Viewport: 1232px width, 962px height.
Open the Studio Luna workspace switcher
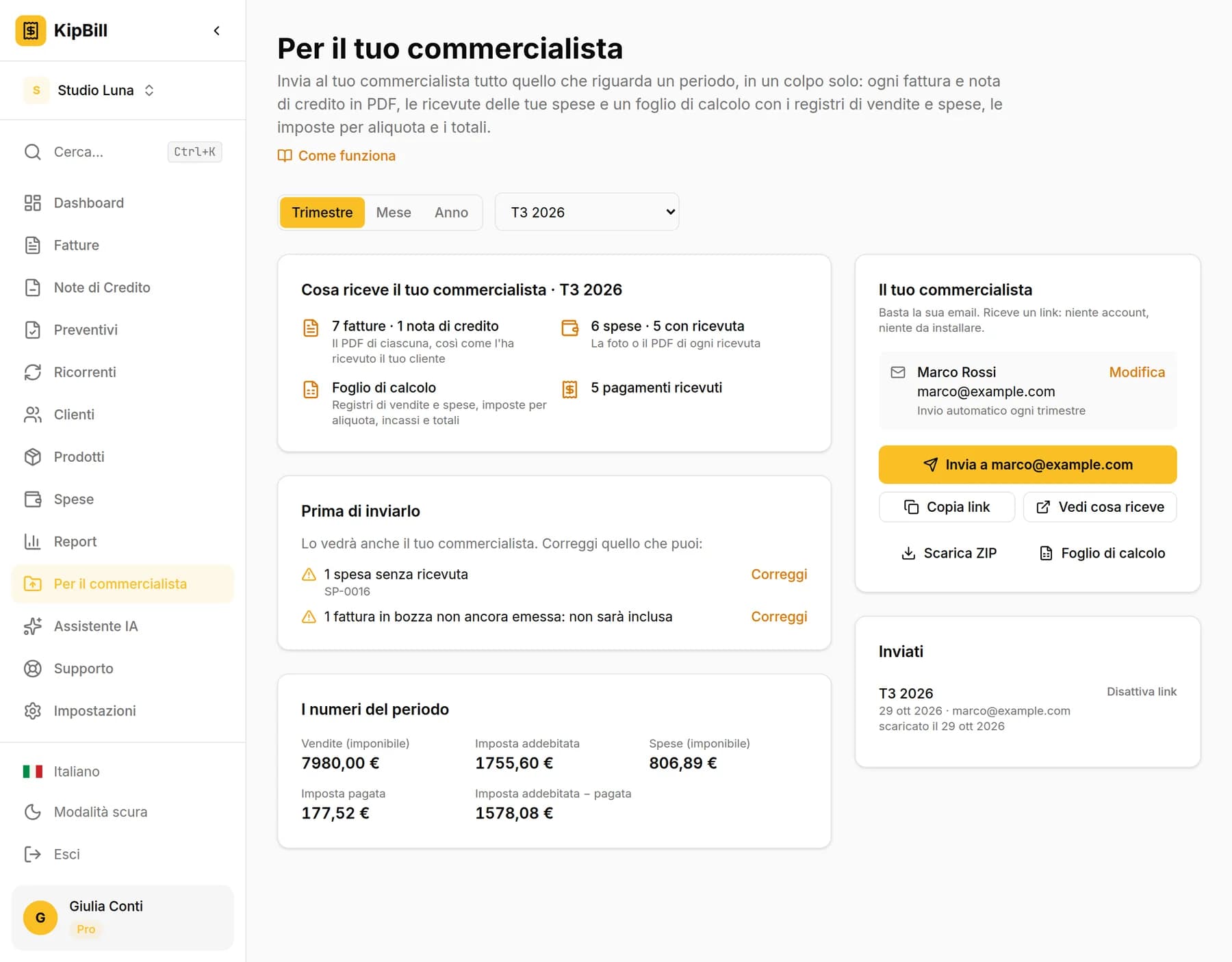point(89,90)
